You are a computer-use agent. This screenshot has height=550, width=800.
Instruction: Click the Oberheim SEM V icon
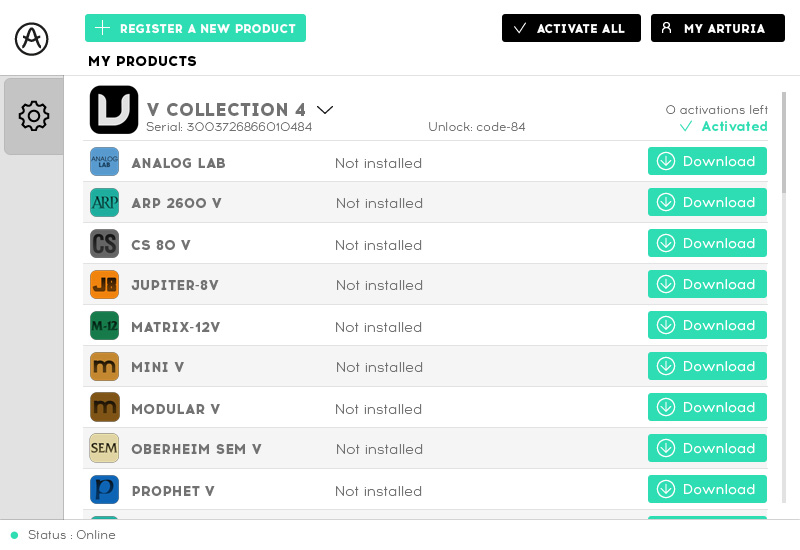click(105, 449)
